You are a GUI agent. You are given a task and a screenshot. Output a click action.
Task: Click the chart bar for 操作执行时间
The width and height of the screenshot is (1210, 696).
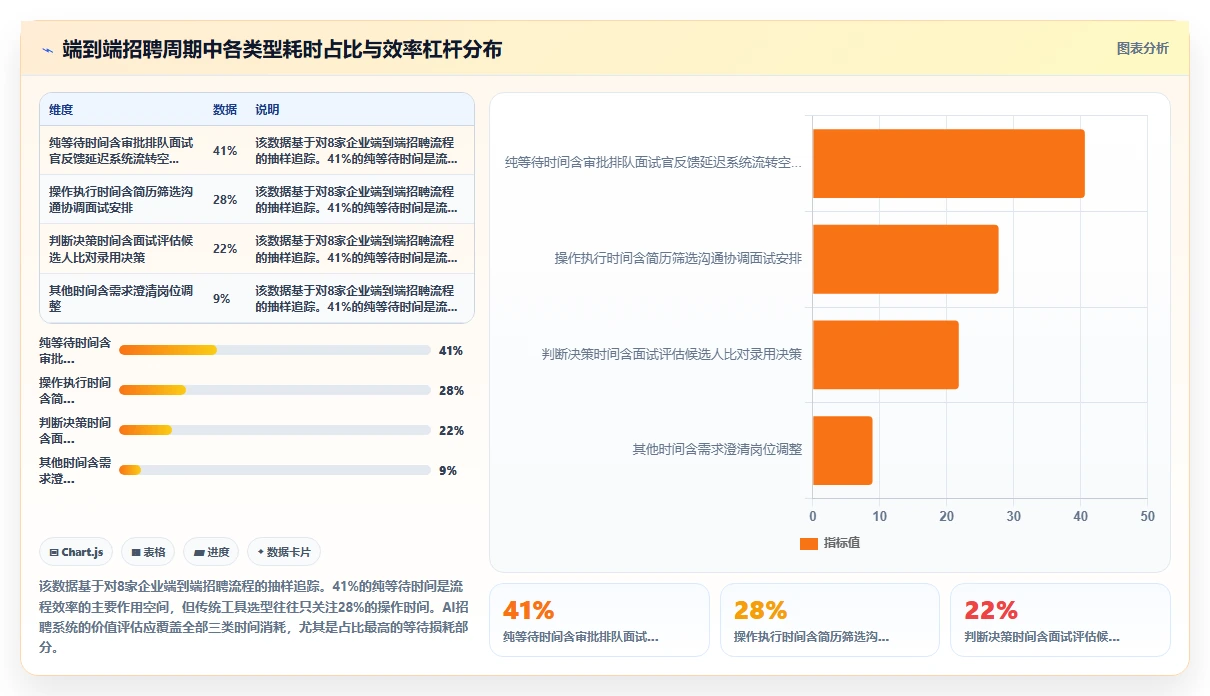(905, 259)
